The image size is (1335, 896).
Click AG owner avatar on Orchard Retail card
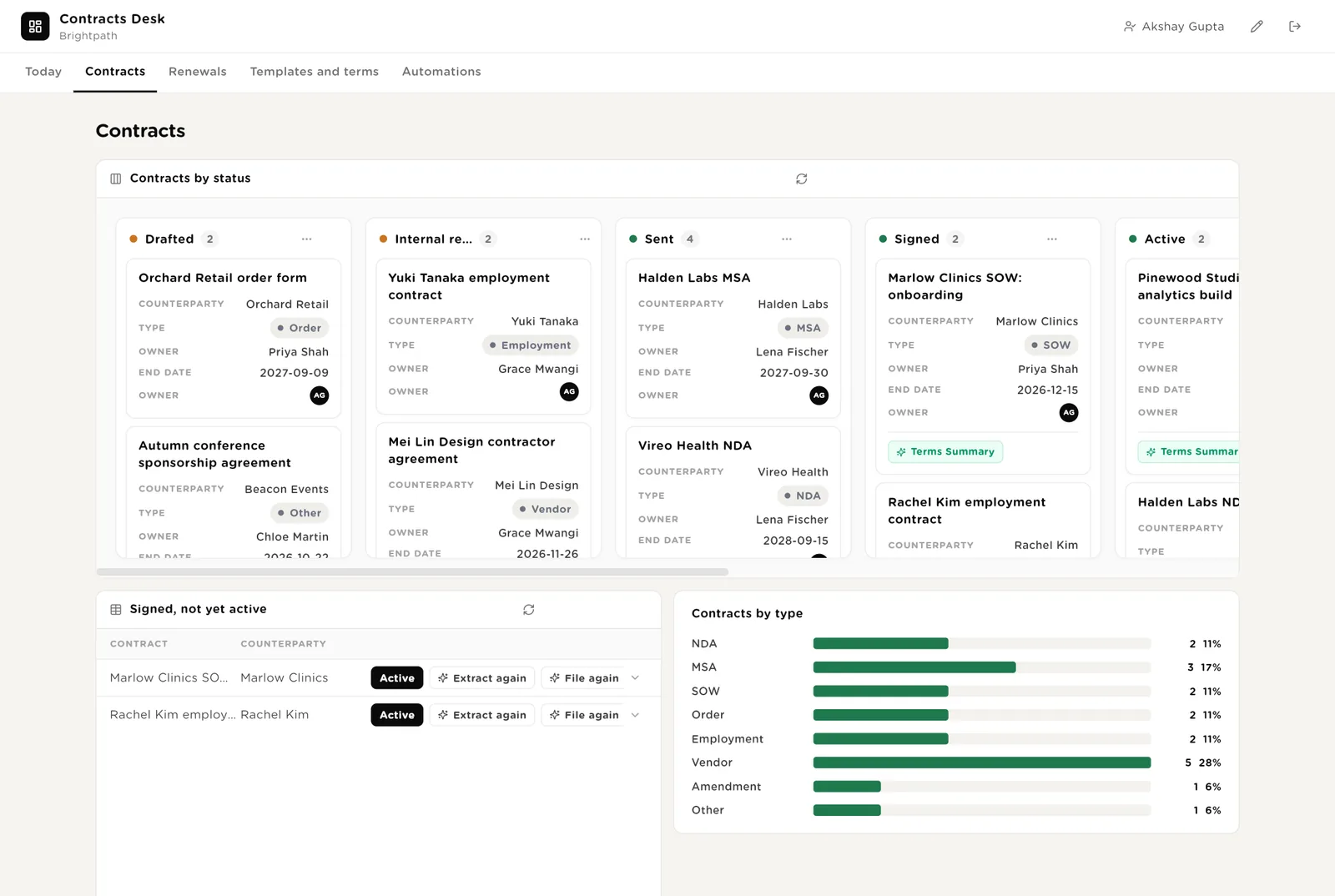[x=320, y=395]
